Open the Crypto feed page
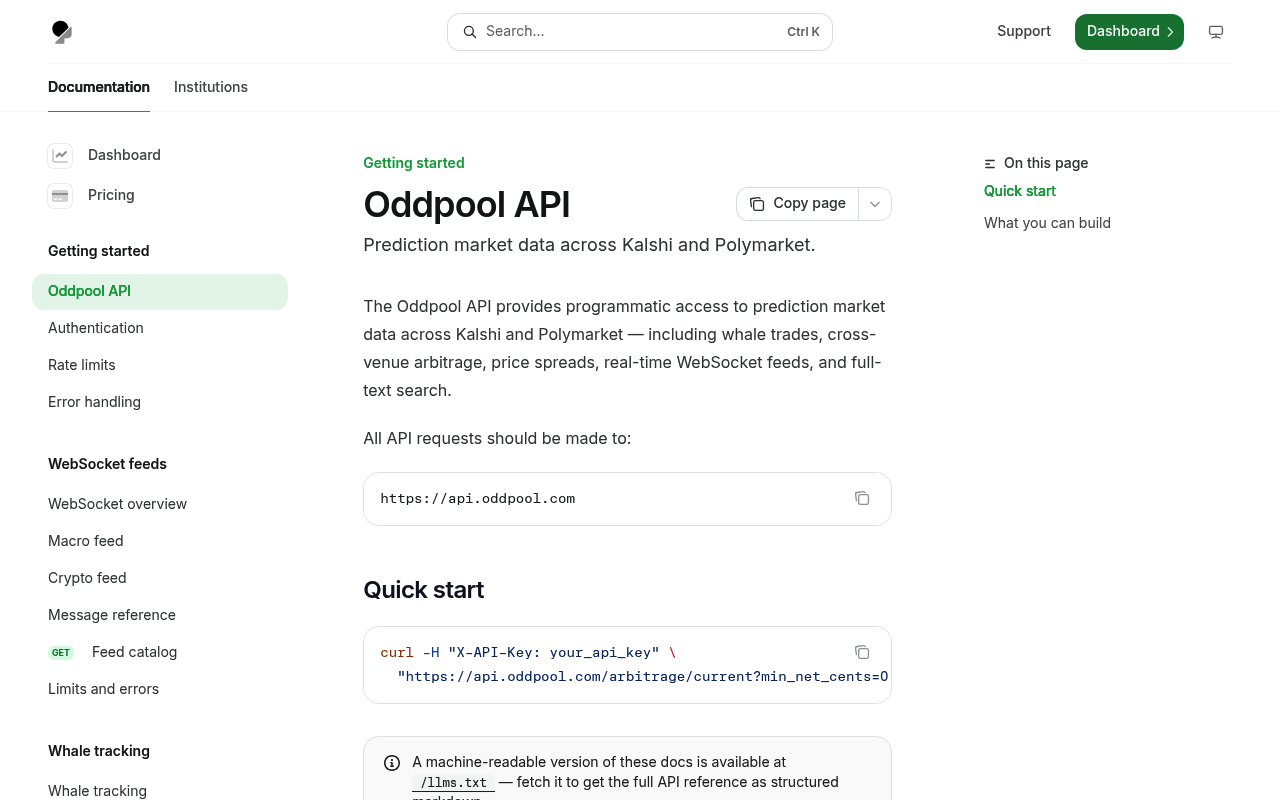Screen dimensions: 1280x800 point(87,578)
